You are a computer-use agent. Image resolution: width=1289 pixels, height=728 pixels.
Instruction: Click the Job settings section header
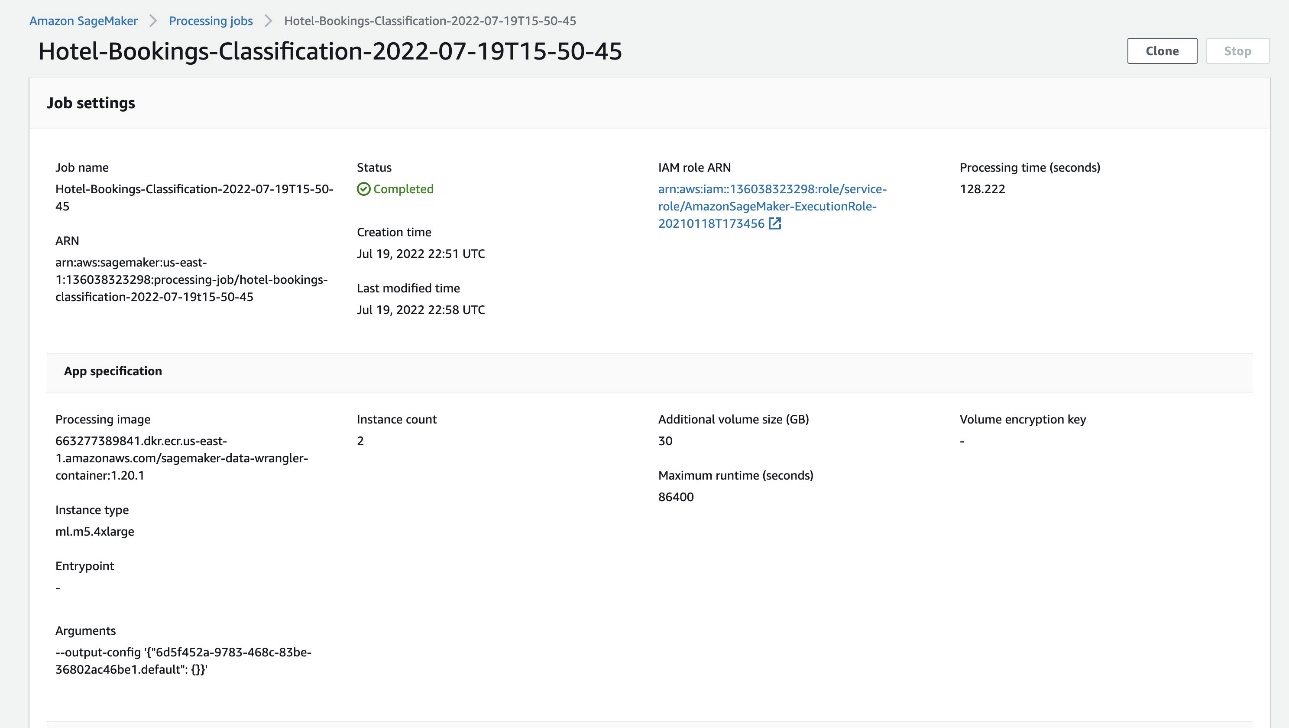click(x=91, y=103)
